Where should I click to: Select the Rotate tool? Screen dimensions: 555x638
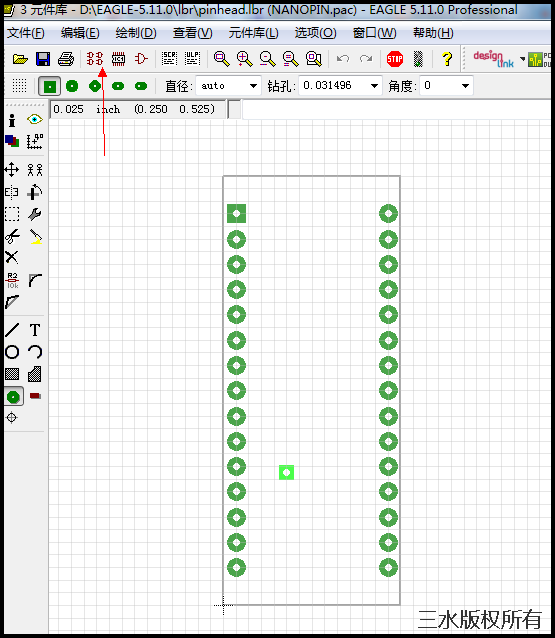35,192
